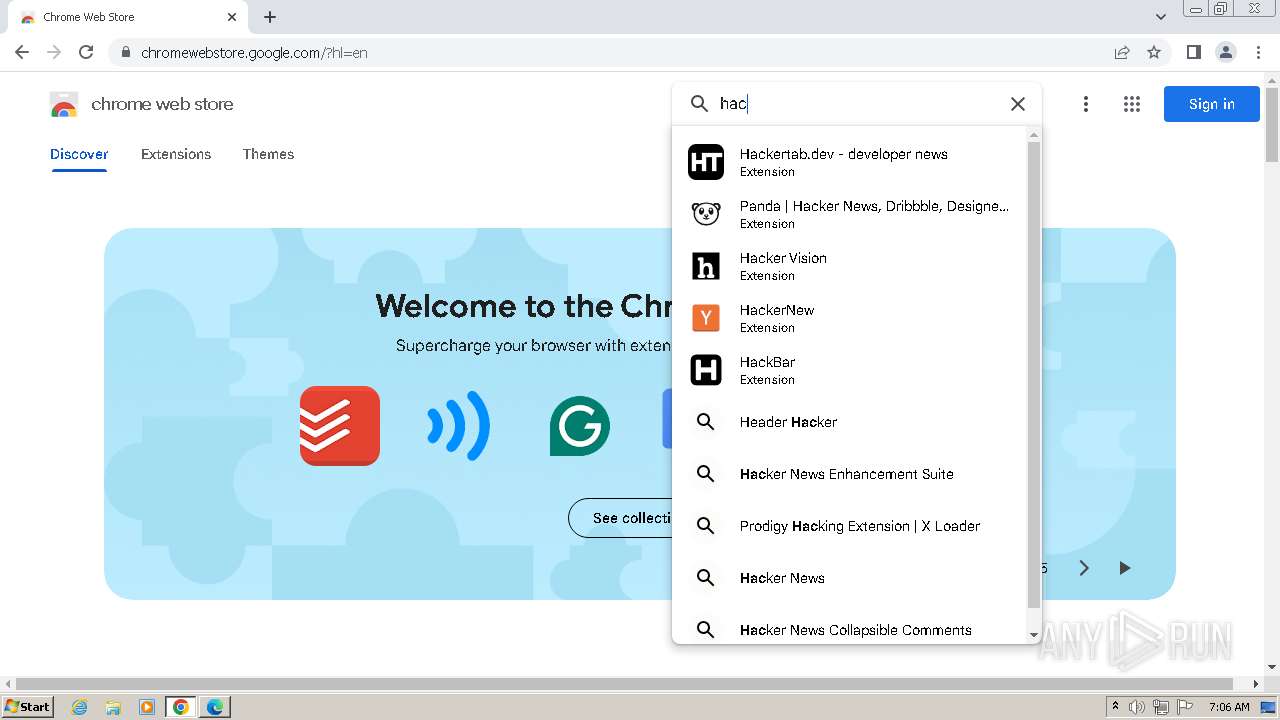Screen dimensions: 1280x720
Task: Open the Windows Start menu
Action: pyautogui.click(x=27, y=706)
